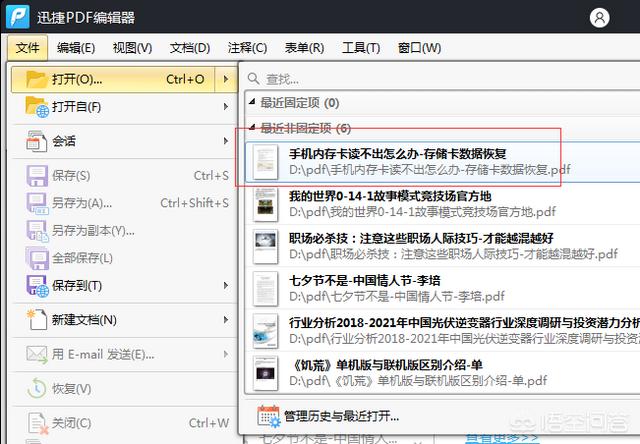Click the 关闭(C) document icon
640x444 pixels.
[x=37, y=423]
